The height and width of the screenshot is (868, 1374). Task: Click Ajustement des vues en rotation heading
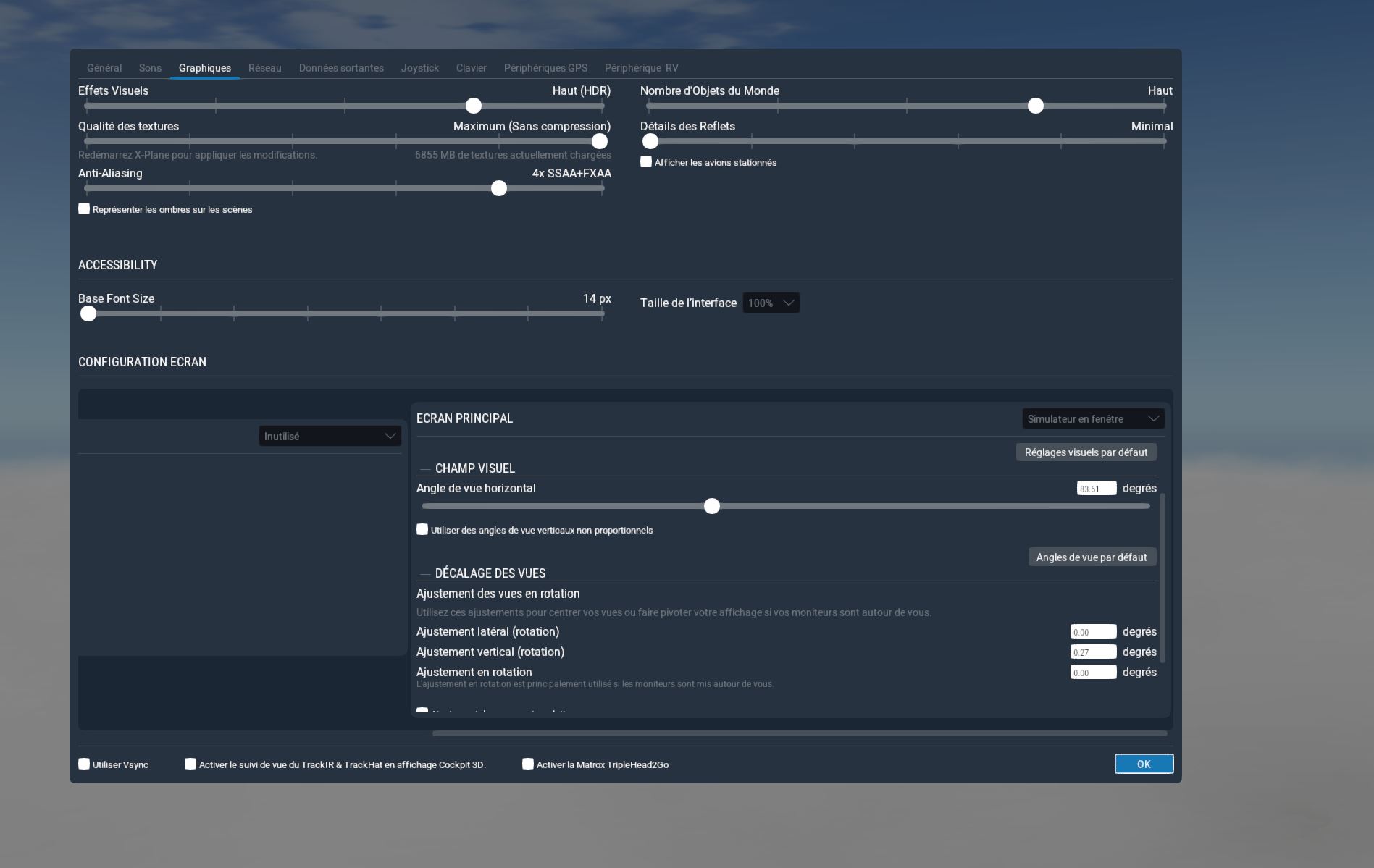pyautogui.click(x=498, y=594)
